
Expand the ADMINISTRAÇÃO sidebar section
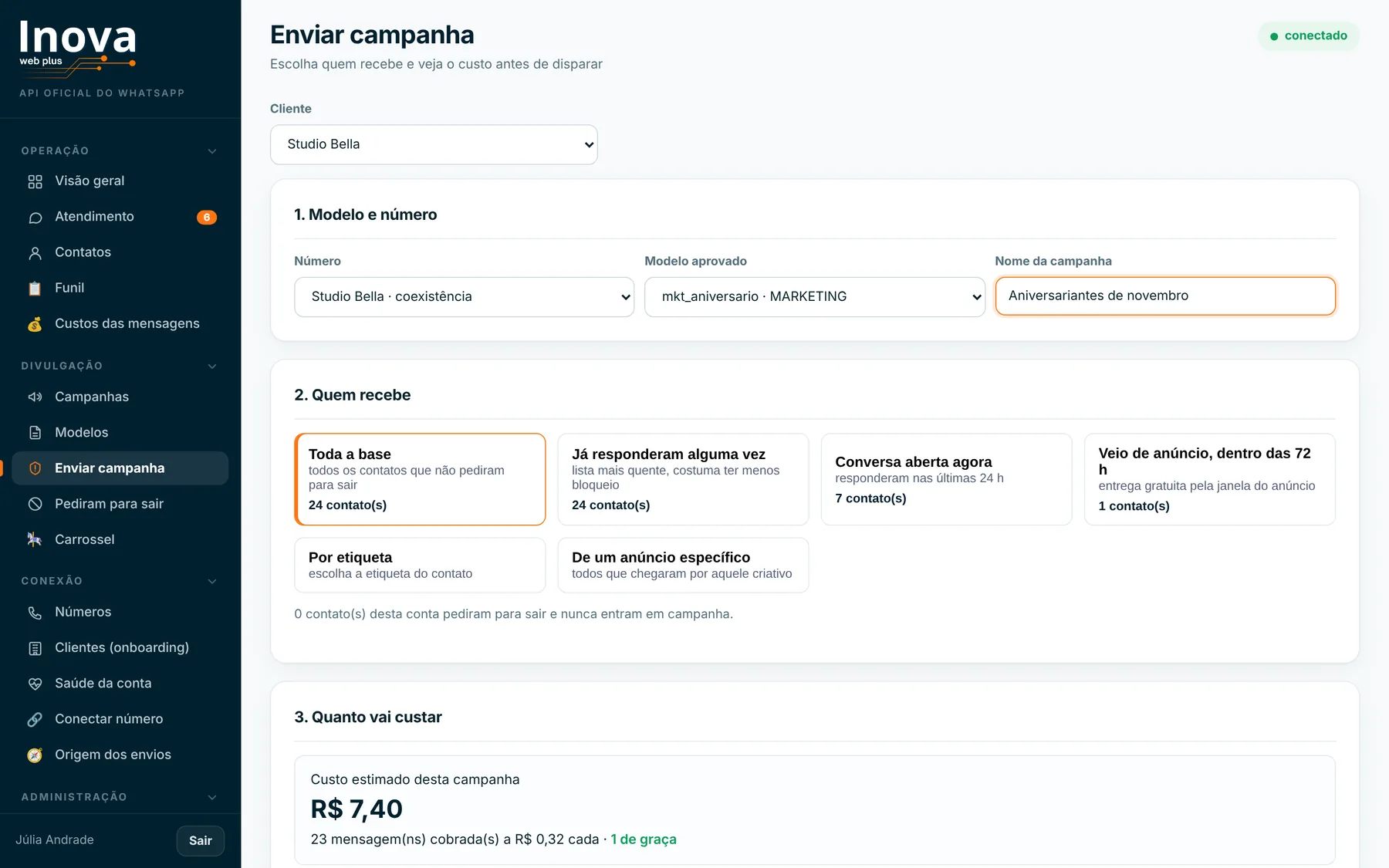click(120, 797)
